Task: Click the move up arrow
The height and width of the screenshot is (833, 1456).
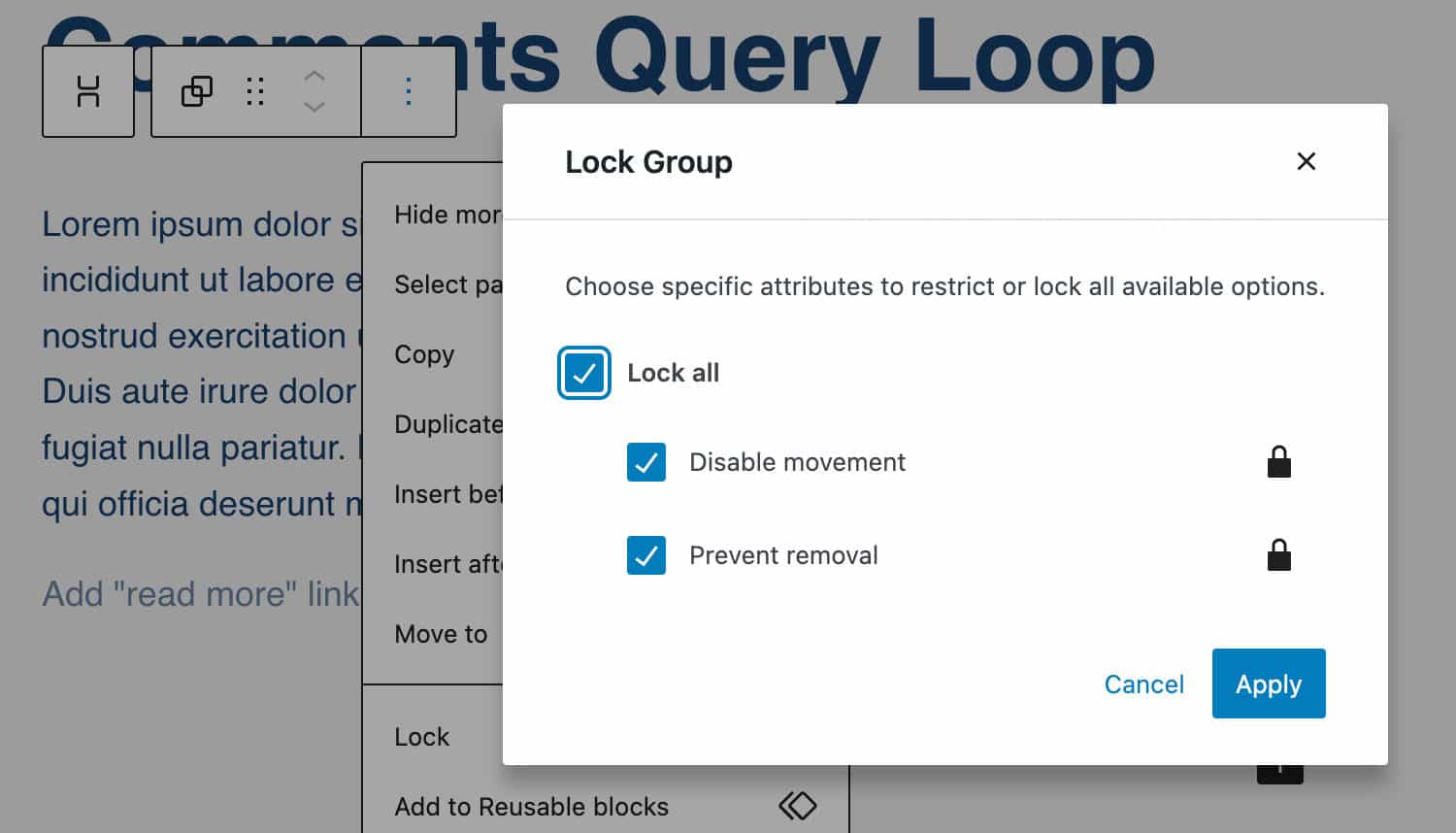Action: coord(314,75)
